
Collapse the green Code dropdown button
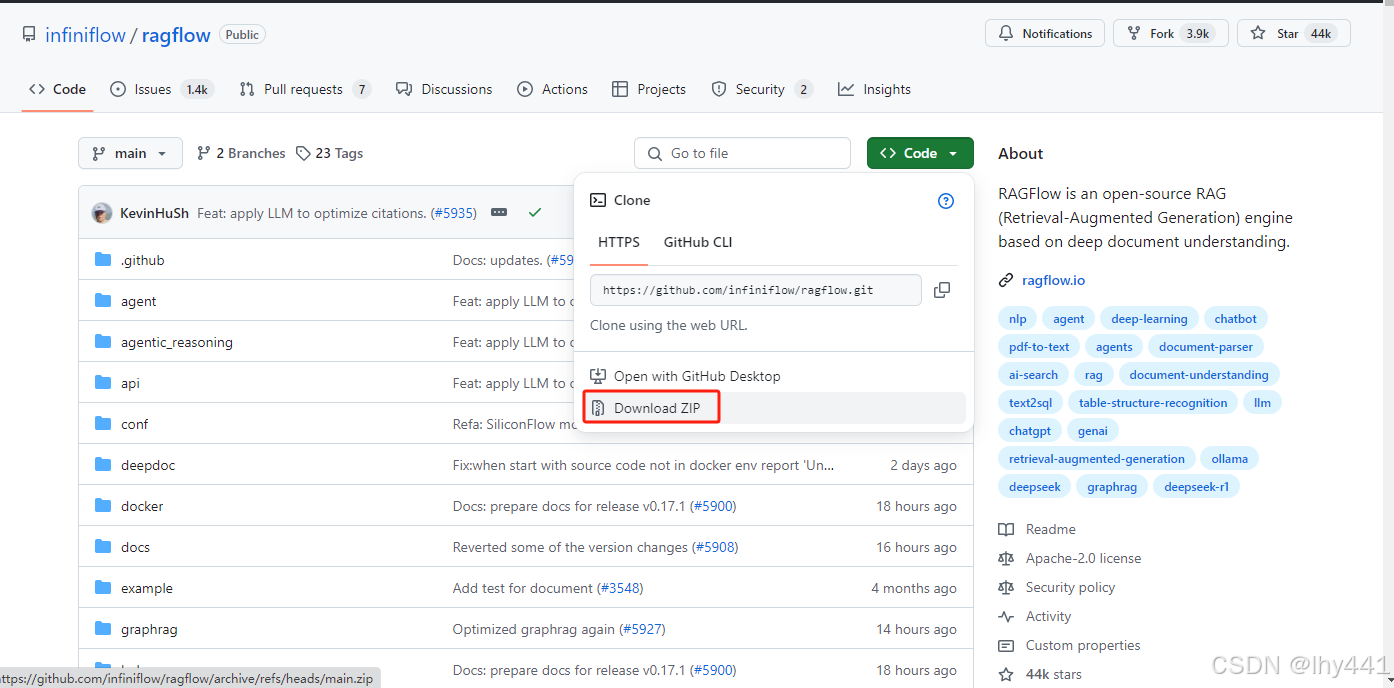920,153
